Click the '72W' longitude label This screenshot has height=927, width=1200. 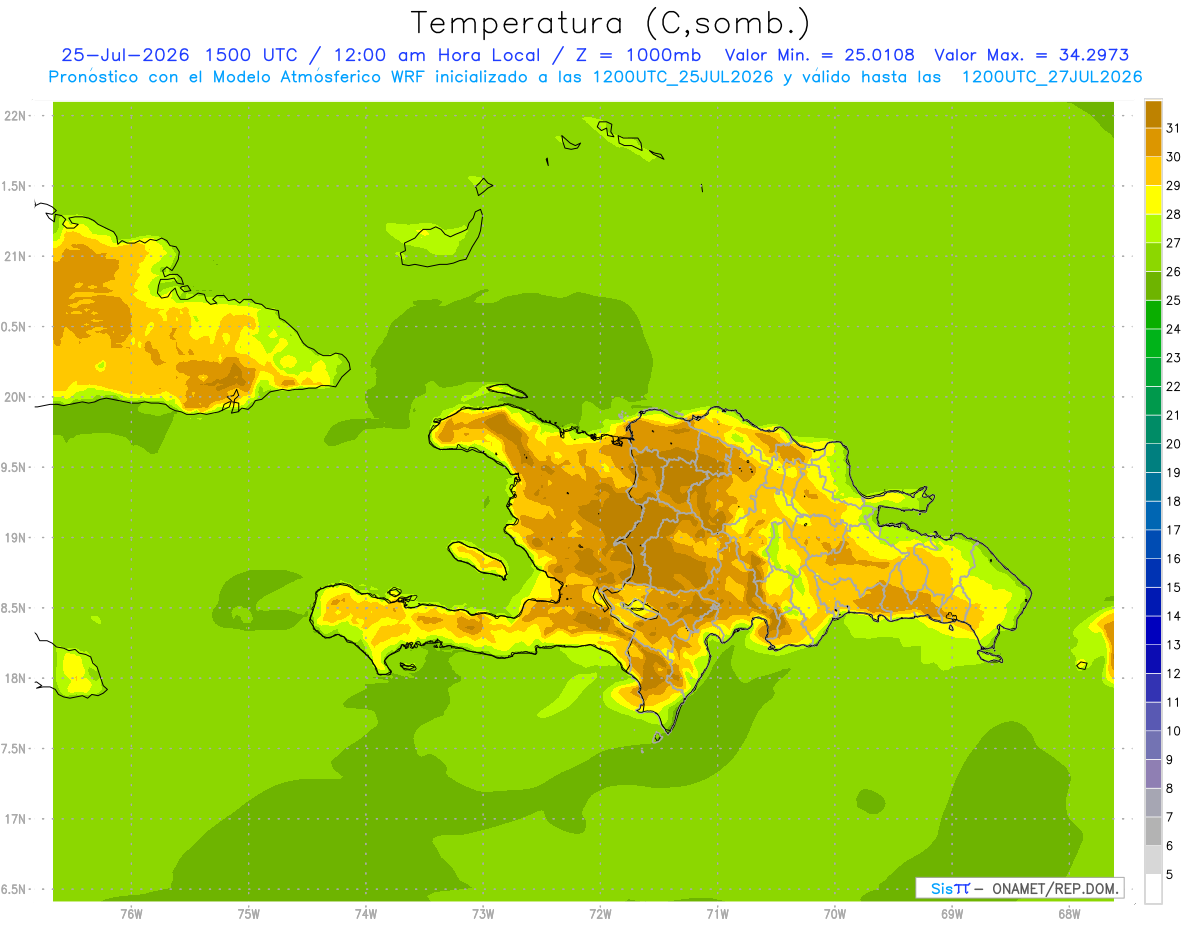(x=600, y=914)
